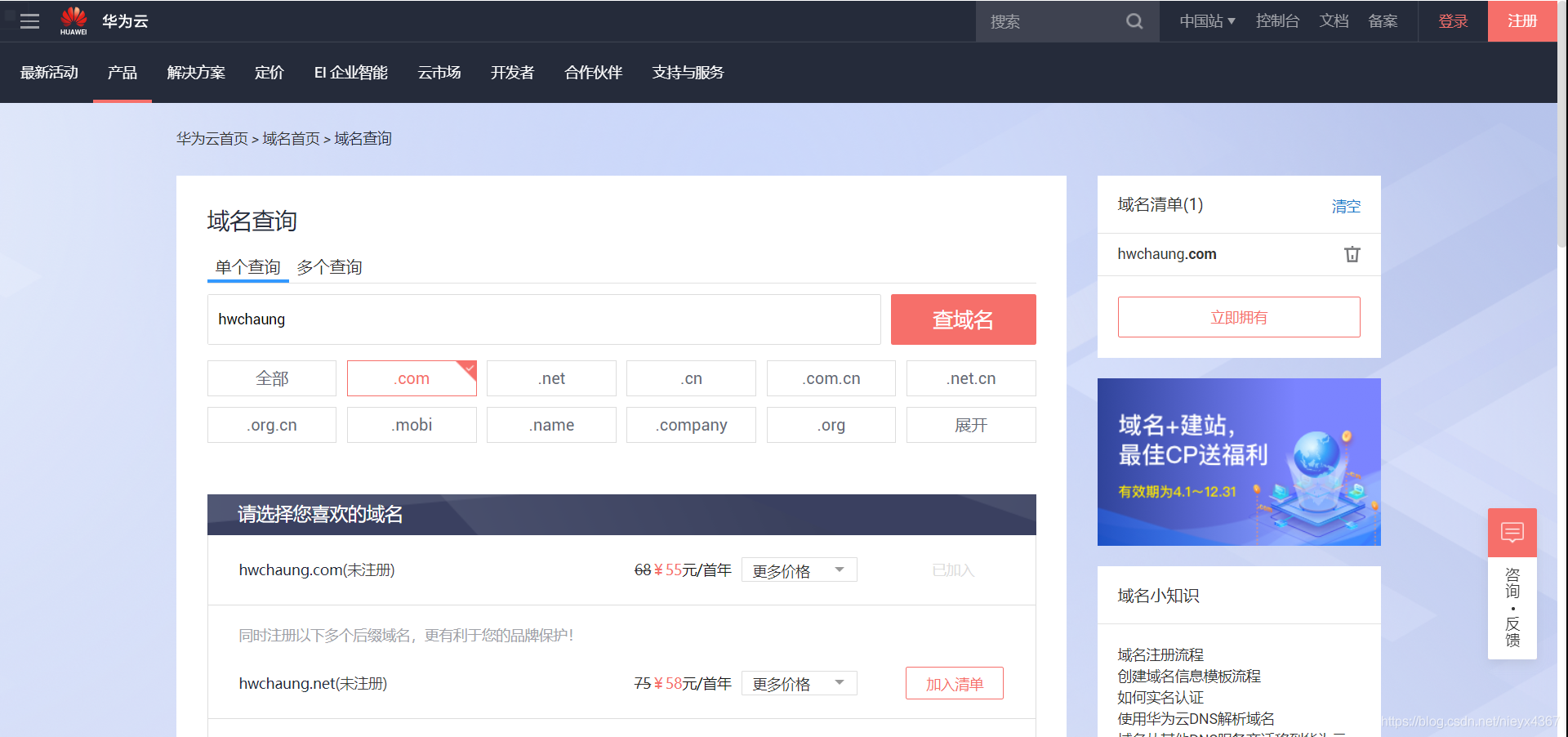
Task: Click 清空 to clear the domain list
Action: [1346, 206]
